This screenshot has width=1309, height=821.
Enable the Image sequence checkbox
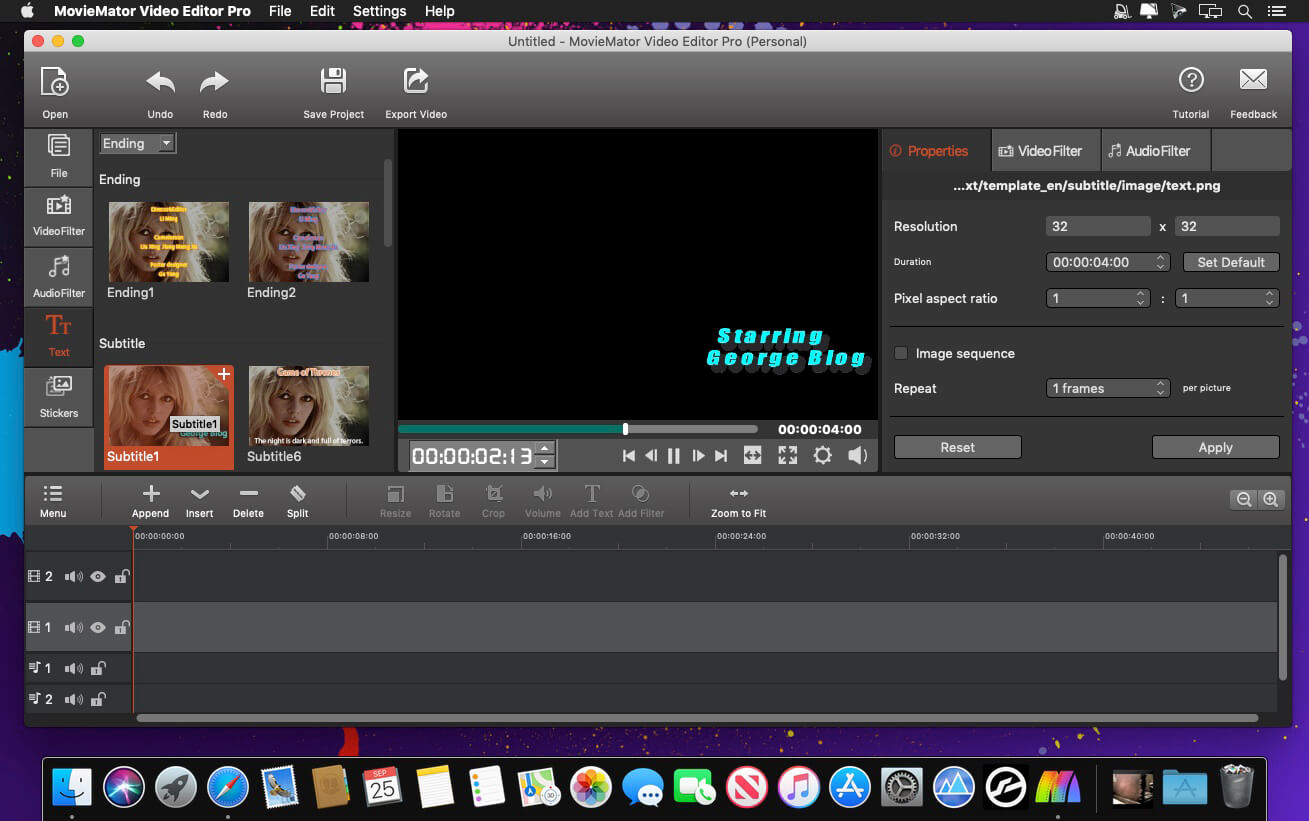pos(901,353)
